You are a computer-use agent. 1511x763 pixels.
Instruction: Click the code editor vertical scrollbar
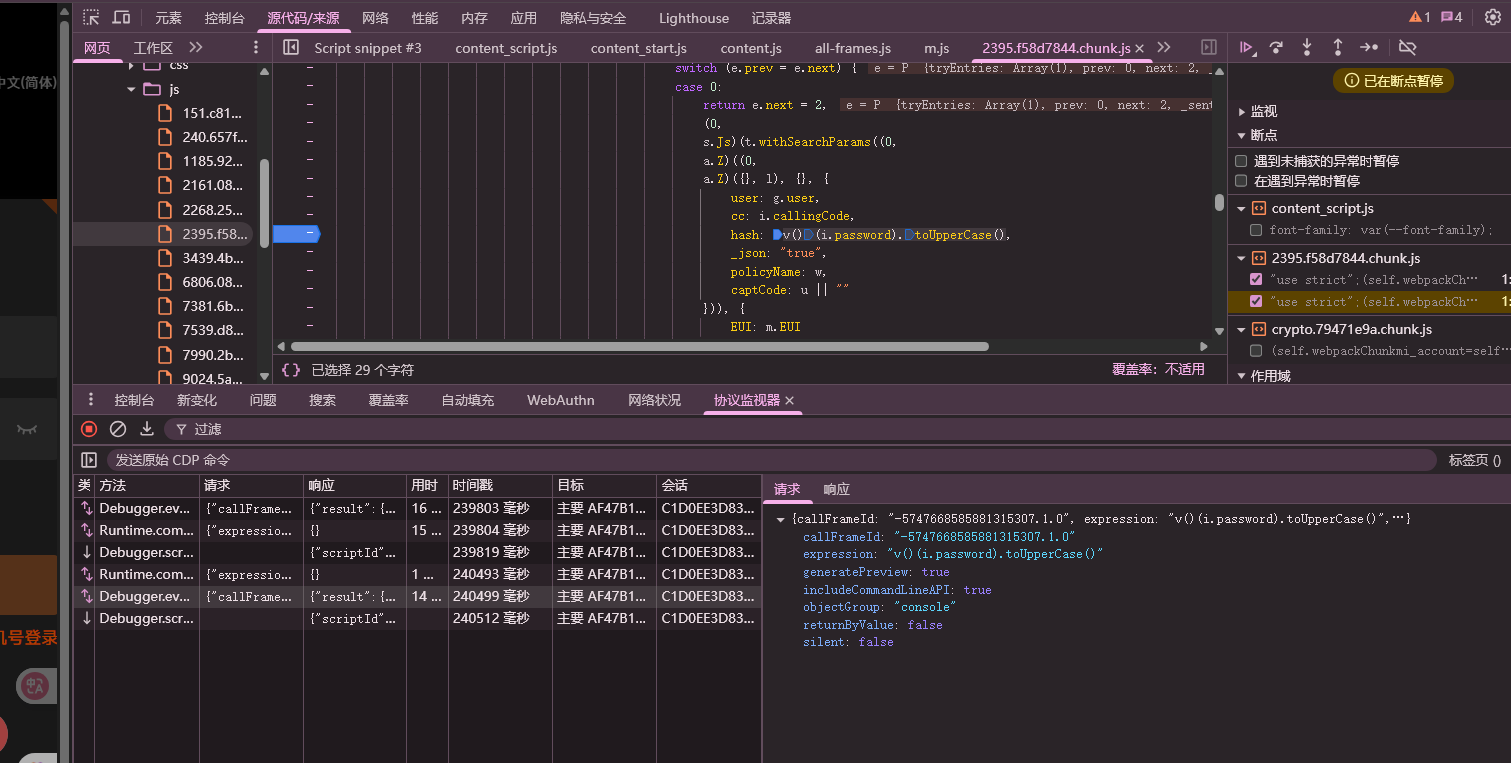tap(1219, 202)
